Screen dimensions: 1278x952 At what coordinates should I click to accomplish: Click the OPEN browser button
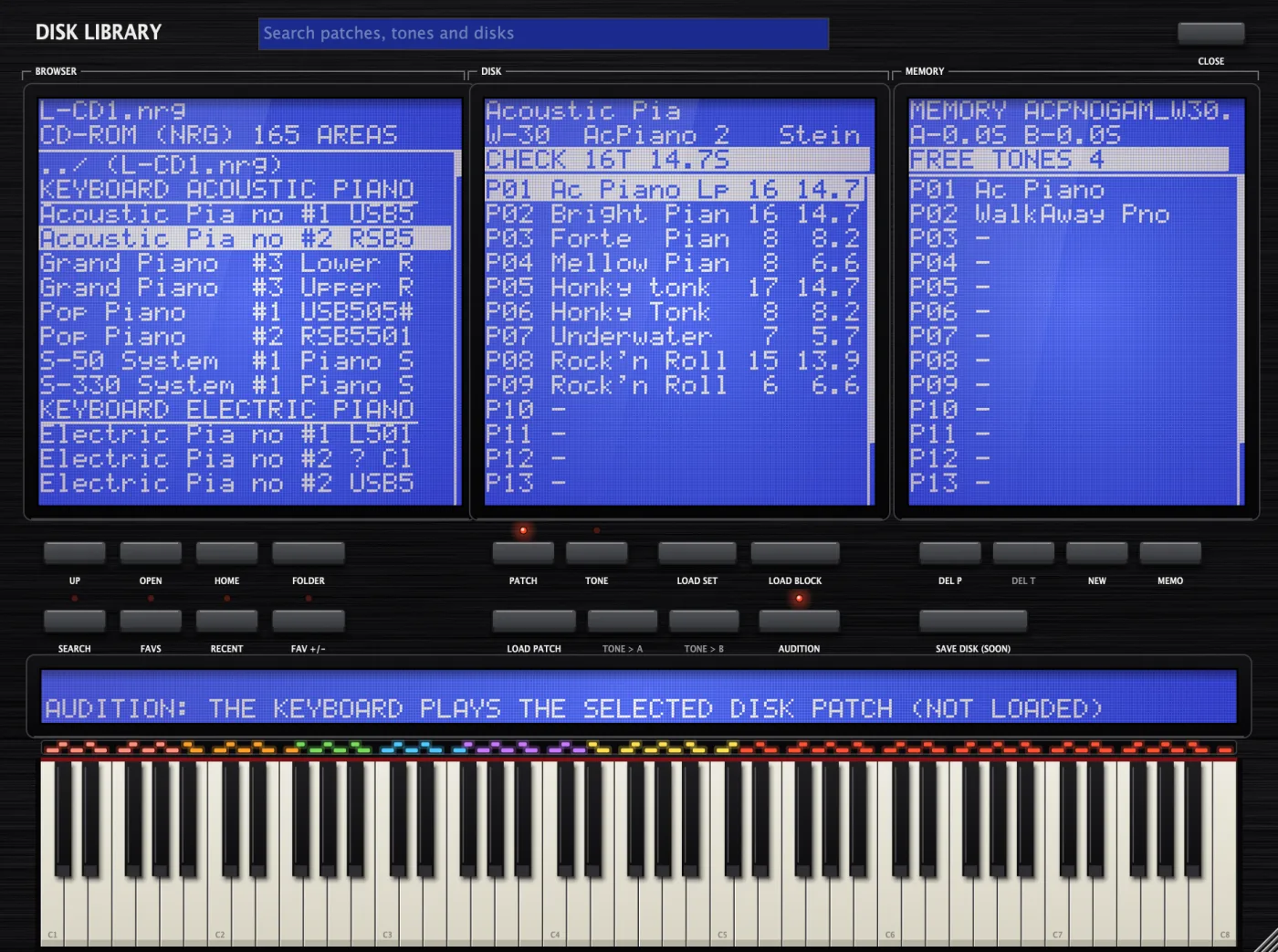(x=151, y=553)
